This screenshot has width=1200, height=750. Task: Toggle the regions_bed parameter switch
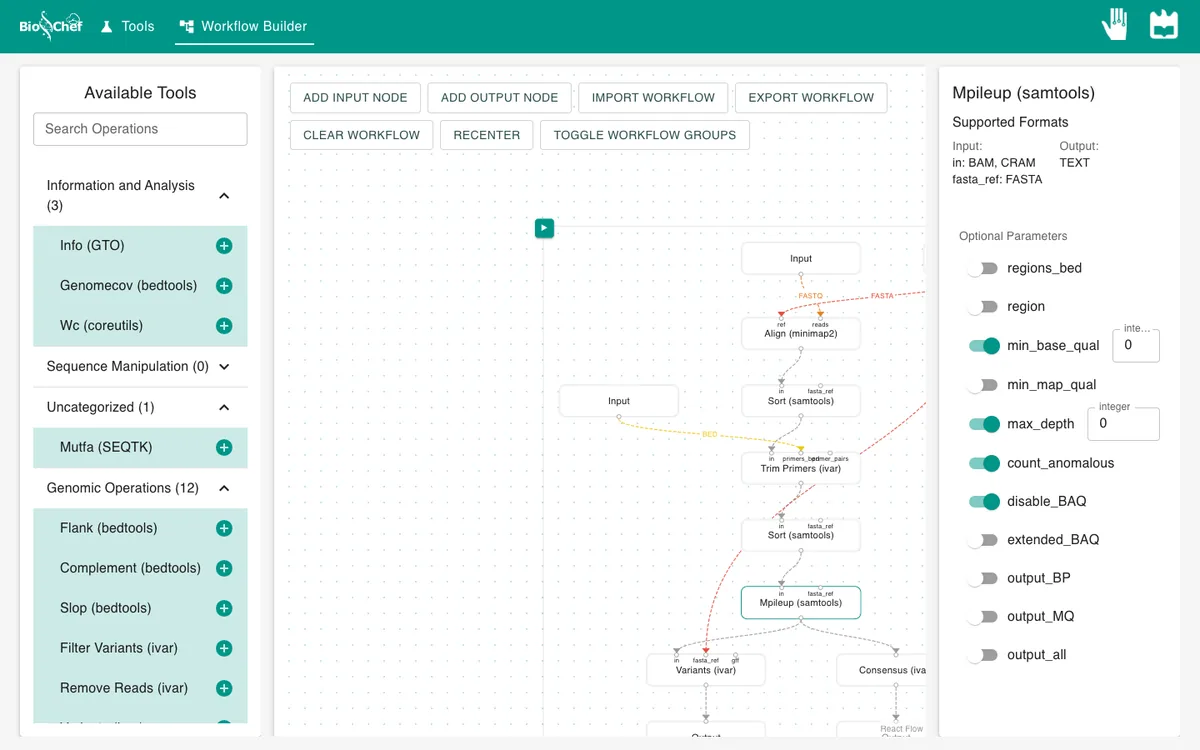point(983,268)
